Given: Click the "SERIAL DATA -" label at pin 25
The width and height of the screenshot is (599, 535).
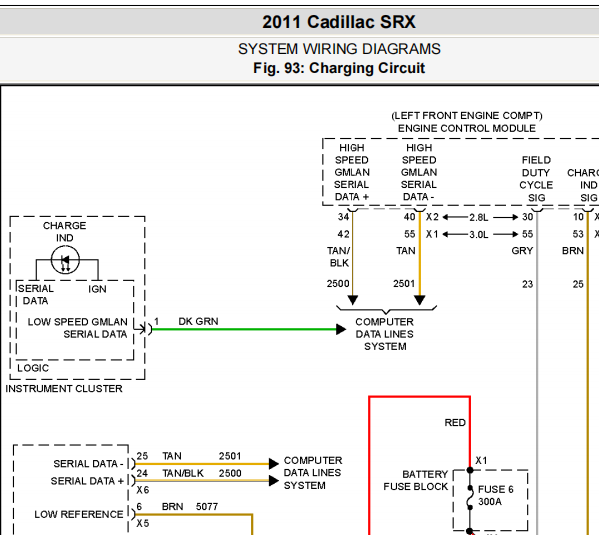Looking at the screenshot, I should tap(88, 464).
